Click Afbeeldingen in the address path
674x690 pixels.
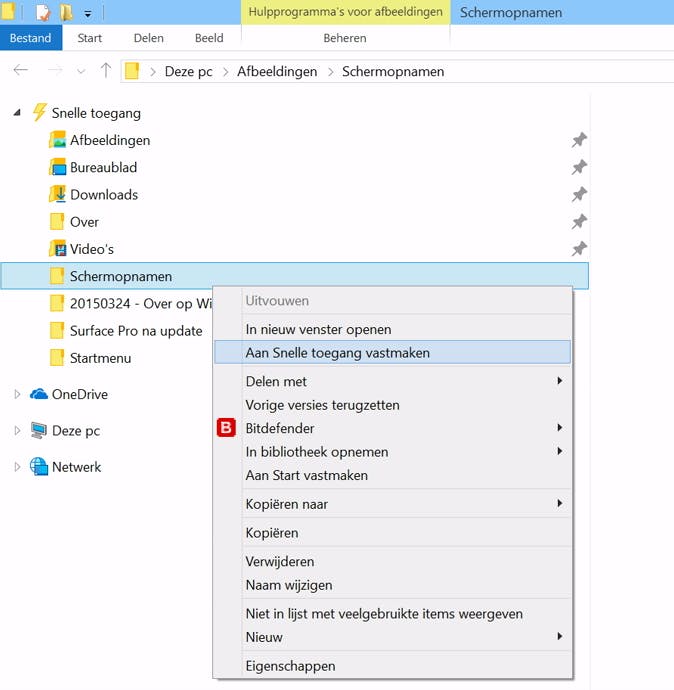tap(277, 71)
